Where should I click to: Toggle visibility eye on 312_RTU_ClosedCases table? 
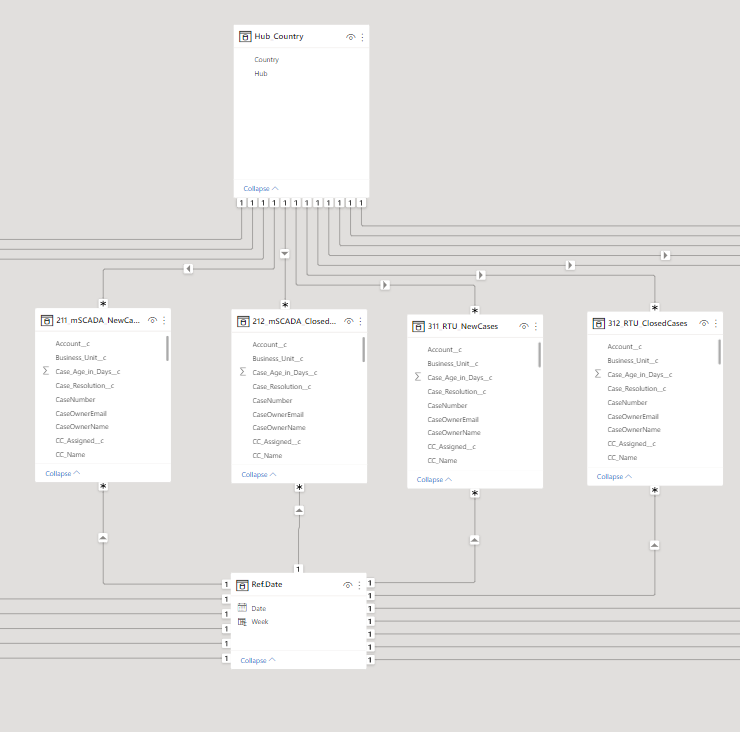[x=704, y=323]
